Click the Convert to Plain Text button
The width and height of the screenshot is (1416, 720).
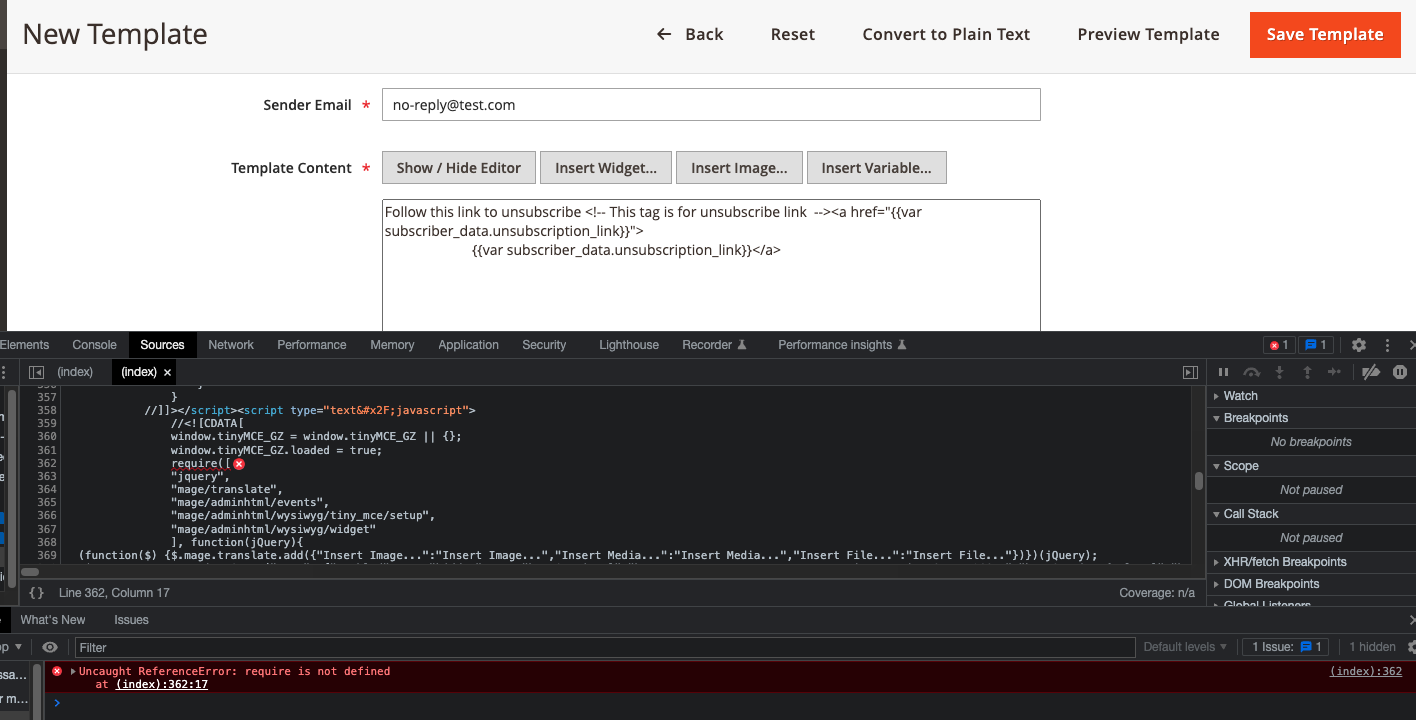tap(946, 33)
